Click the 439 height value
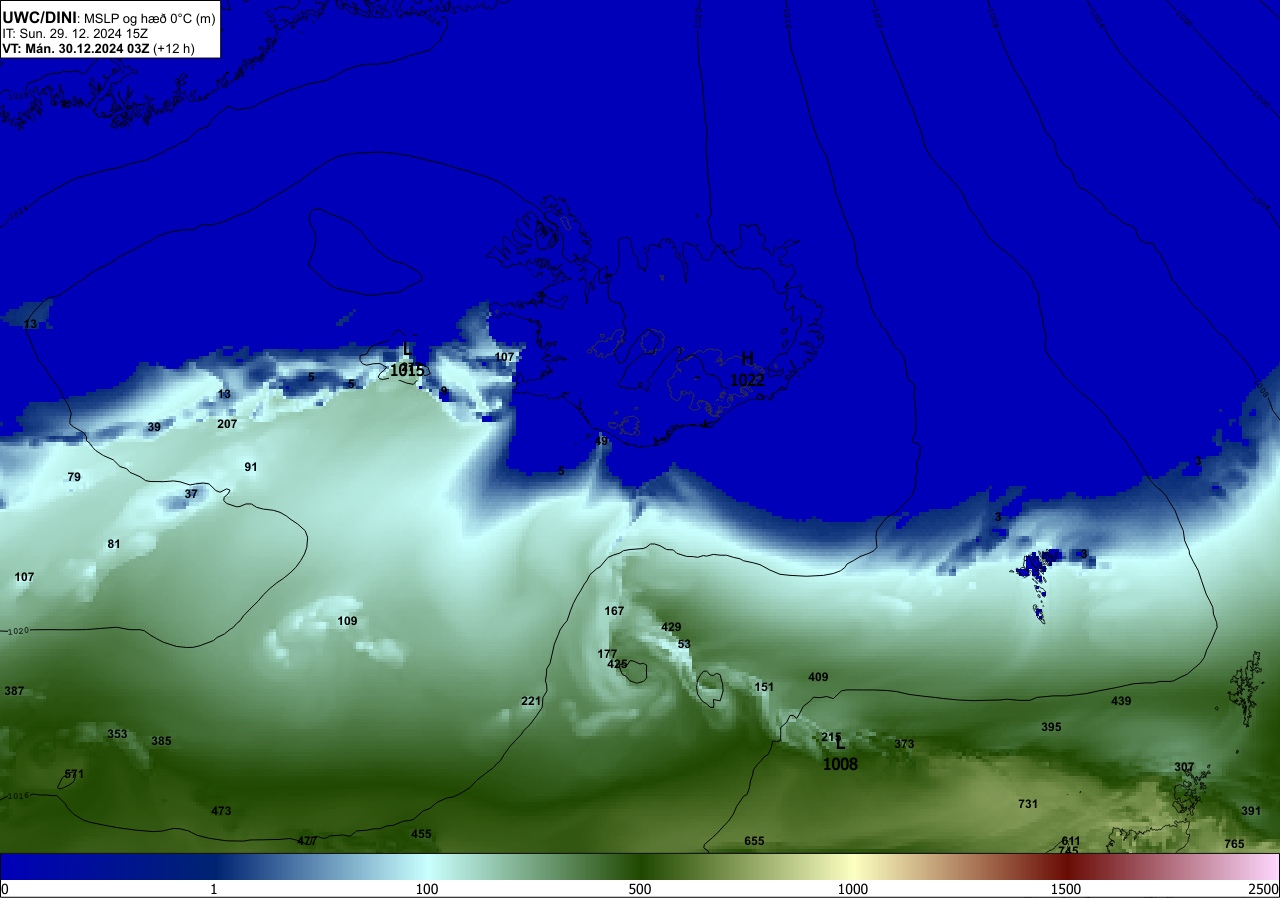Viewport: 1280px width, 898px height. pyautogui.click(x=1121, y=701)
